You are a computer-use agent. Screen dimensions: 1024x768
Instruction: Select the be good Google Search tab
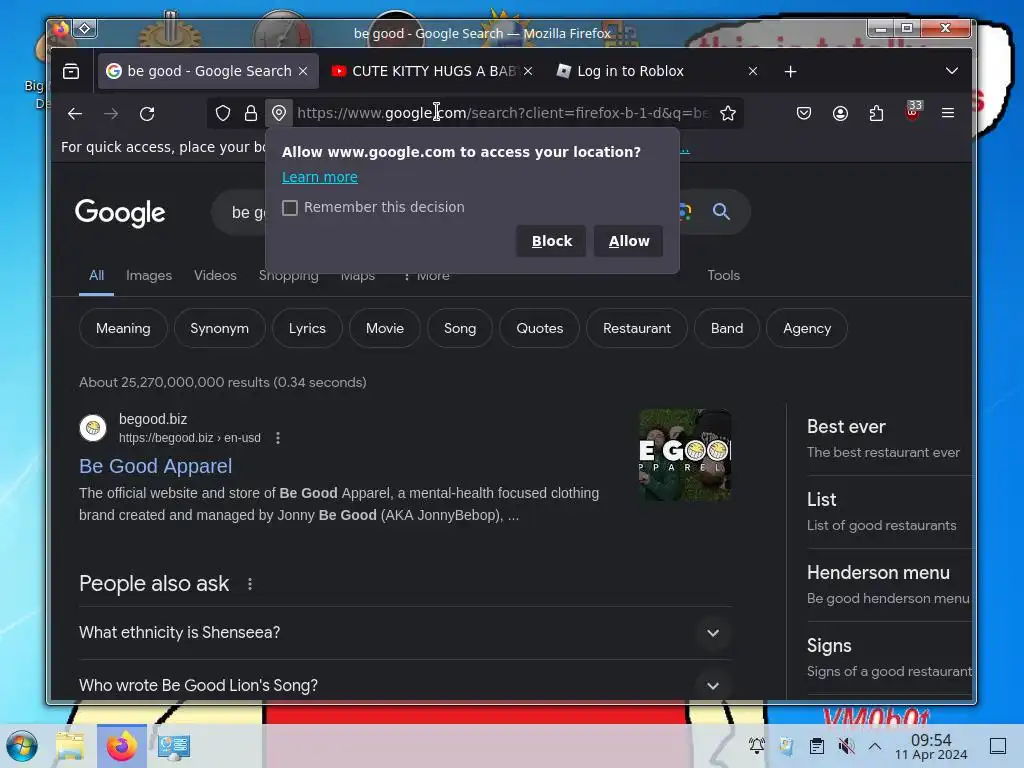(208, 71)
